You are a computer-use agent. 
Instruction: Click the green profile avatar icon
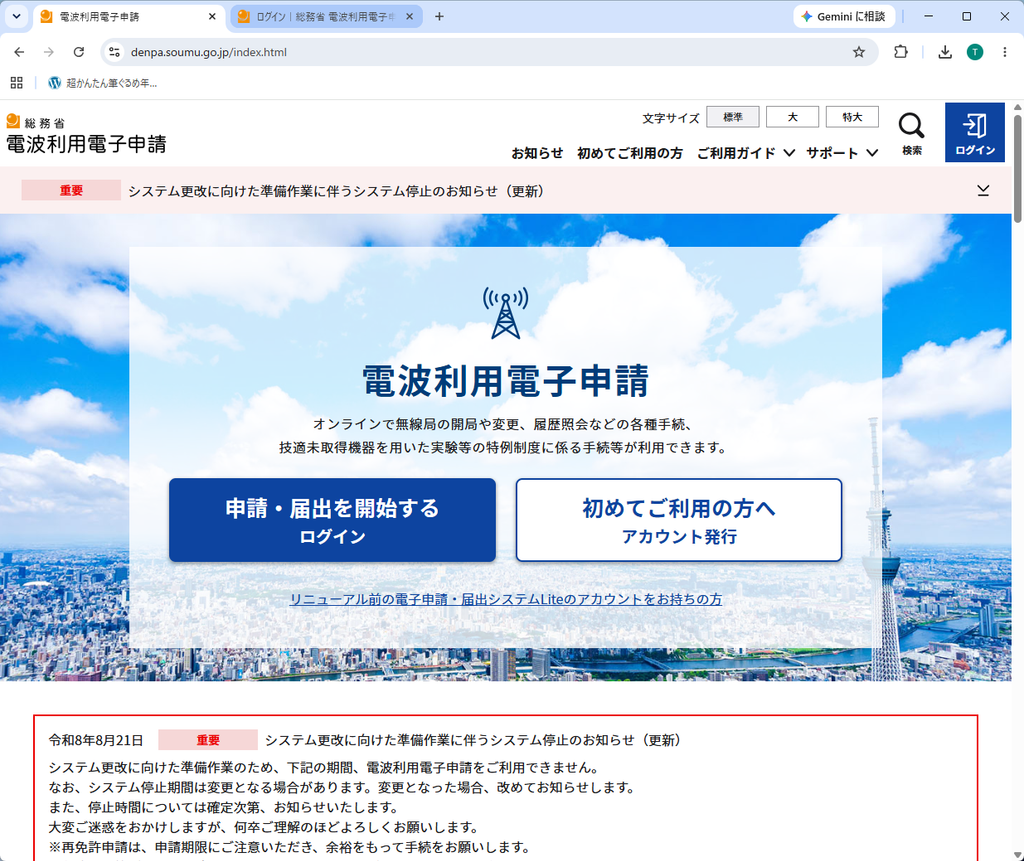974,52
